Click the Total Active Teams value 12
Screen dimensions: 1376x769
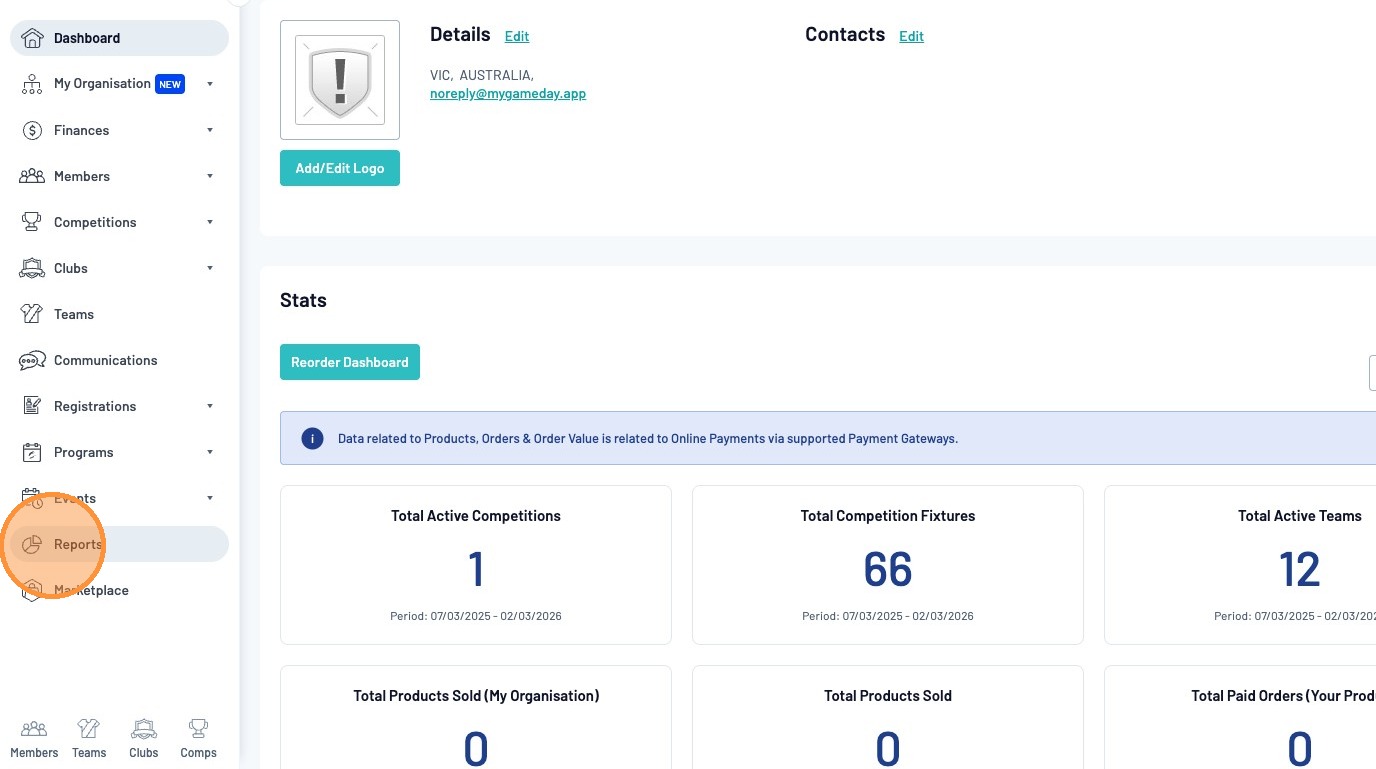tap(1300, 569)
